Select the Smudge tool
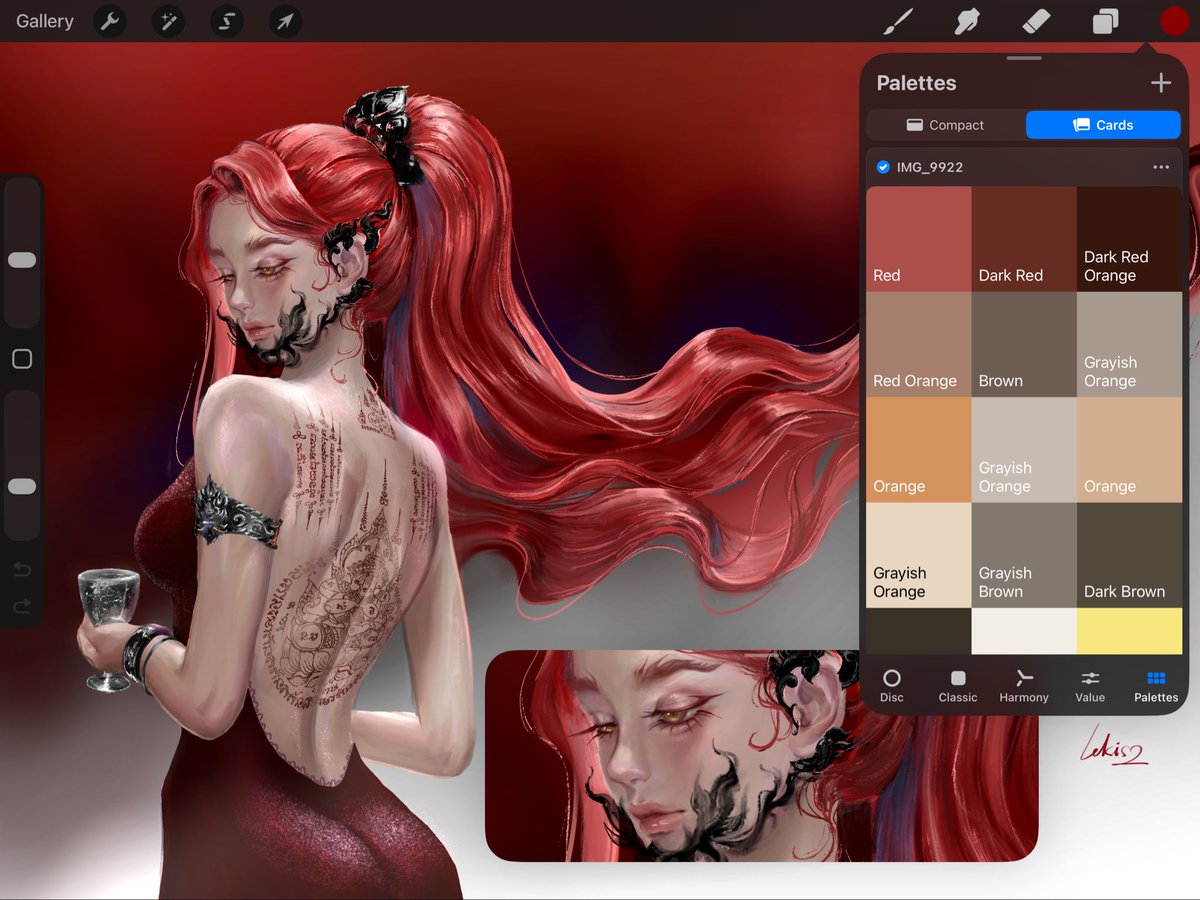Image resolution: width=1200 pixels, height=900 pixels. [966, 20]
